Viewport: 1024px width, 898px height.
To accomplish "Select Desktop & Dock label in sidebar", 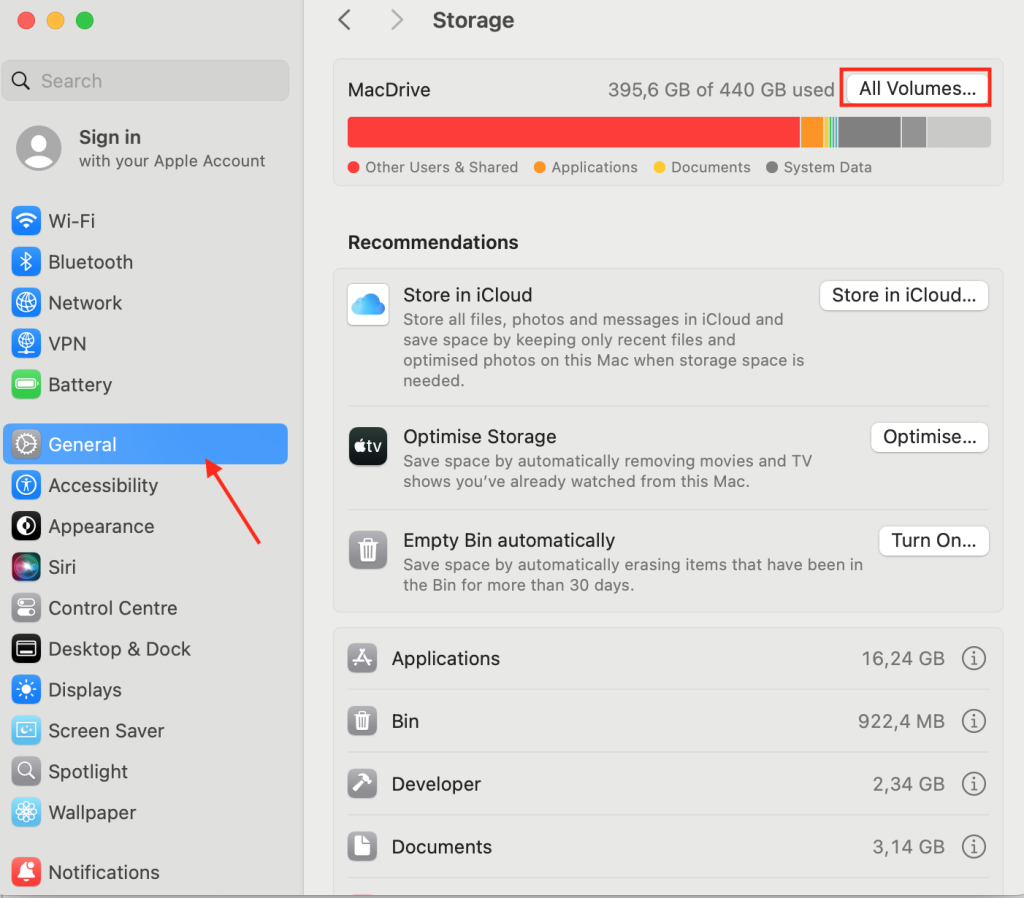I will [120, 649].
